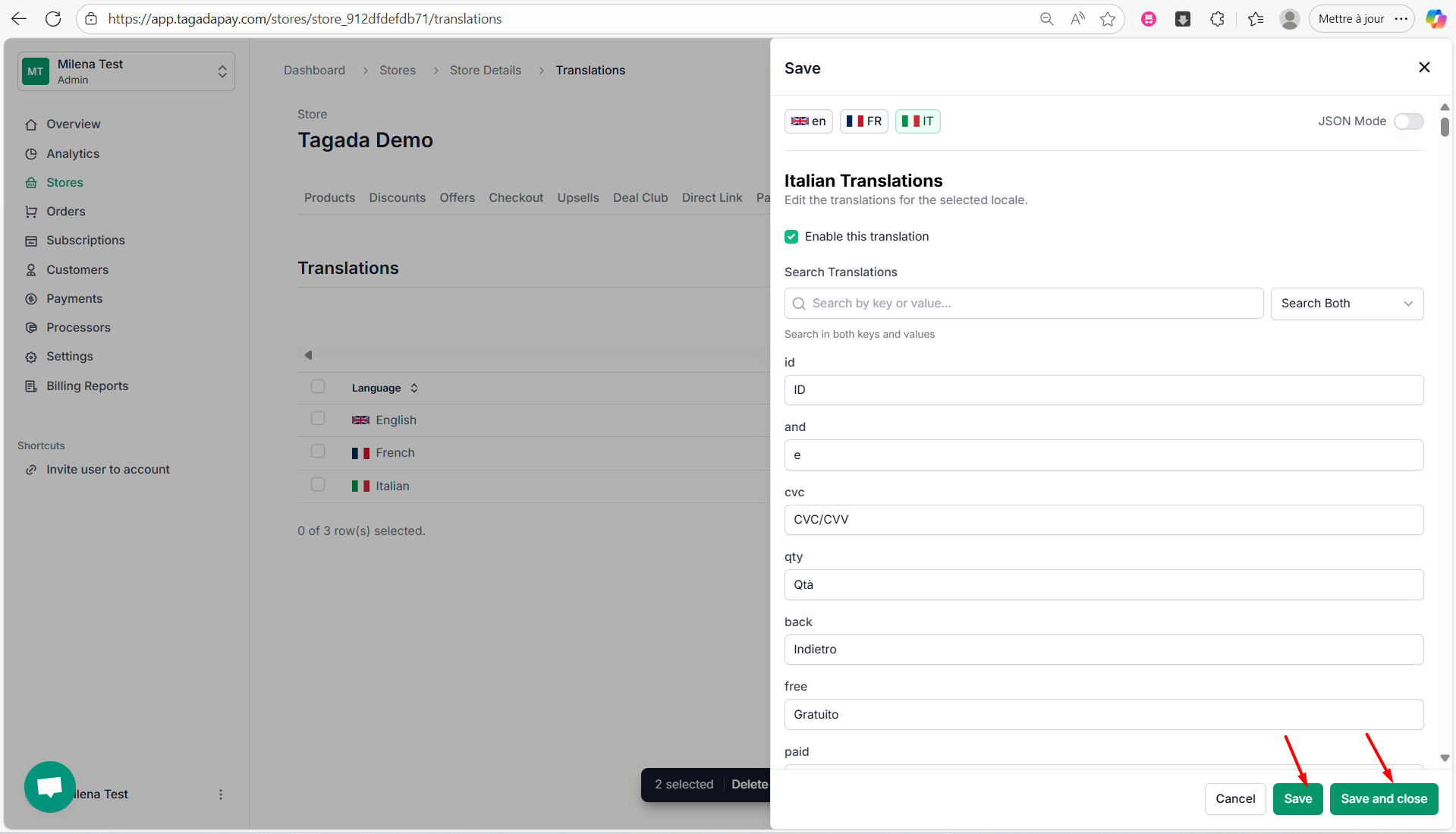Open the favorites list icon
Image resolution: width=1456 pixels, height=834 pixels.
[1255, 19]
